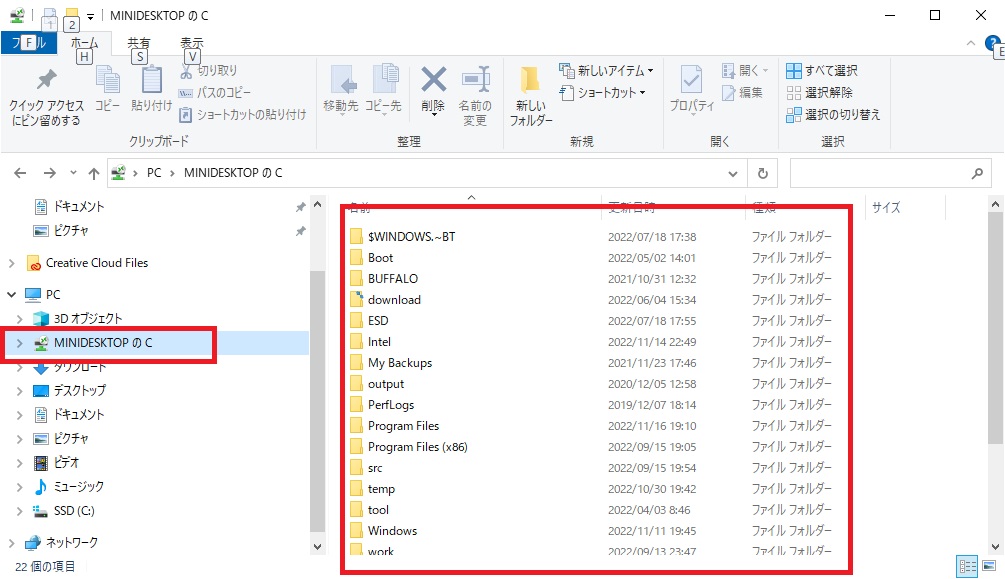Expand the 3D オブジェクト tree node
This screenshot has width=1005, height=579.
(19, 319)
